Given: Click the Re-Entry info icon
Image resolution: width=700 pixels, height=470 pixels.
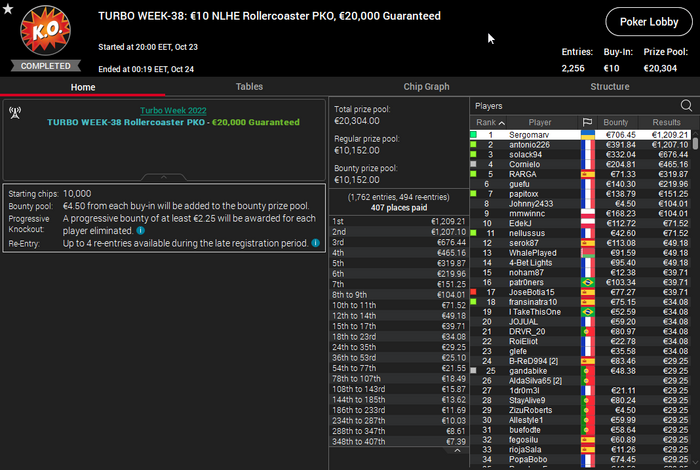Looking at the screenshot, I should click(316, 243).
